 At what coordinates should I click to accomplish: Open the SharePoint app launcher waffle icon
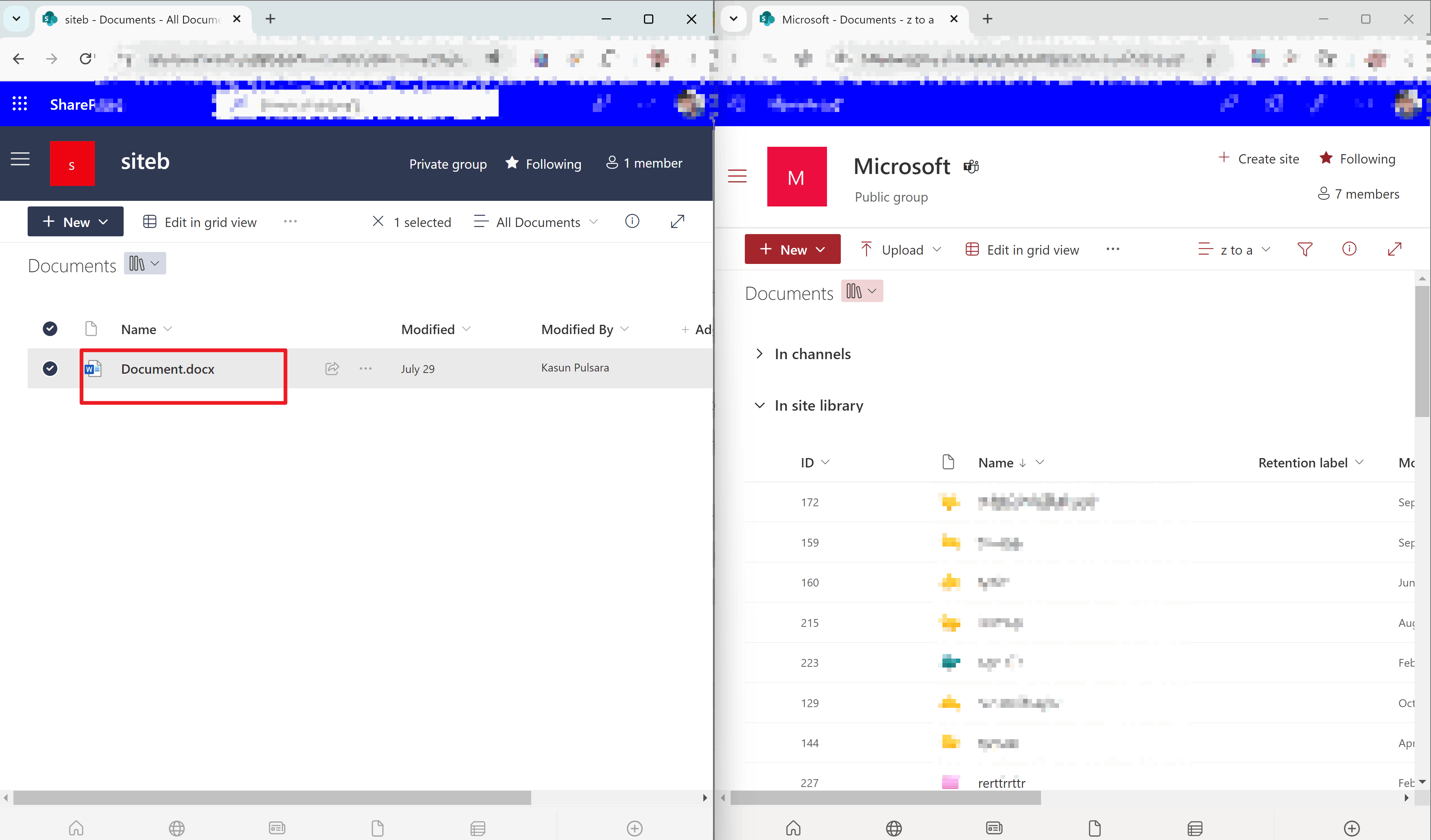(x=19, y=103)
